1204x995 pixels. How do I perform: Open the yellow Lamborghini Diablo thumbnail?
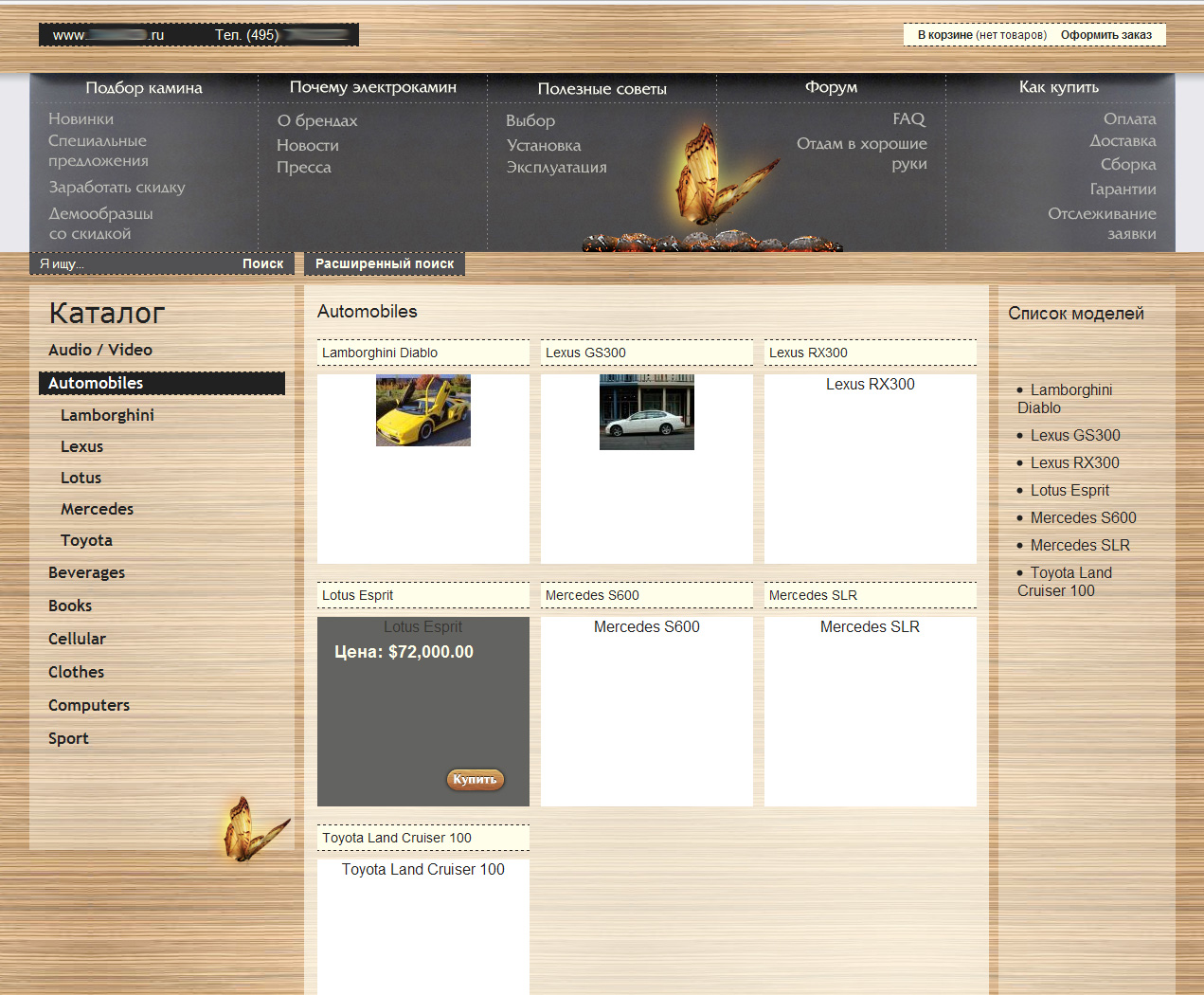pos(423,410)
